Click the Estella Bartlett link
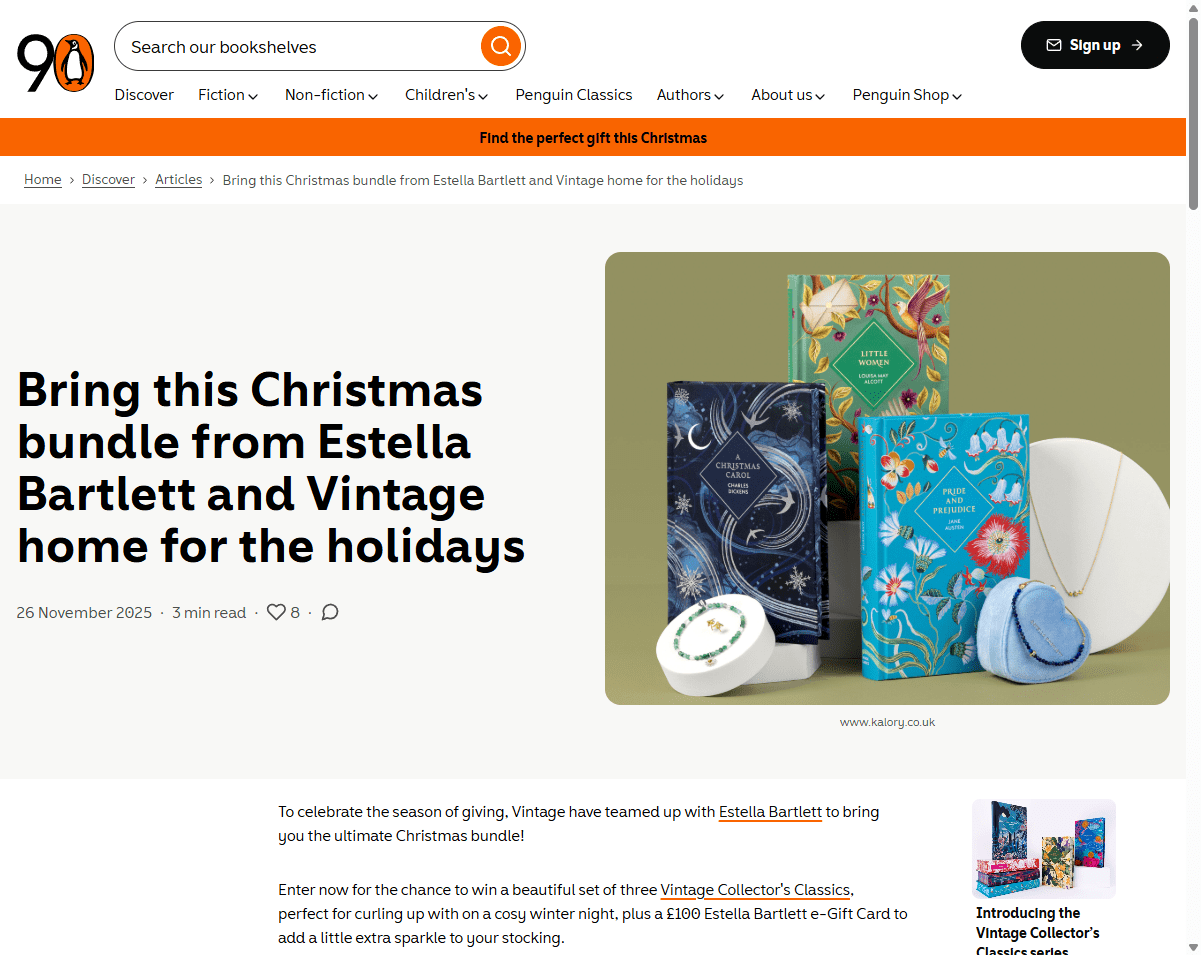This screenshot has width=1201, height=955. pos(770,812)
